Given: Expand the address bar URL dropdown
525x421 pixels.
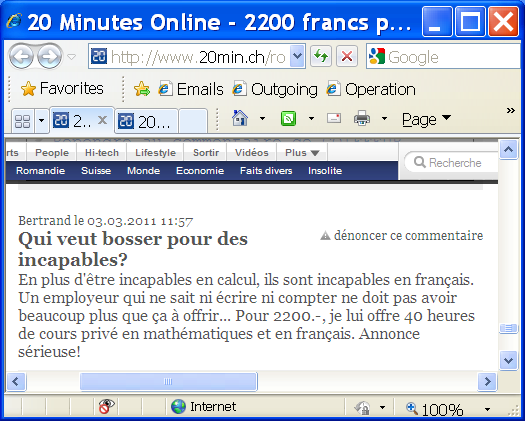Looking at the screenshot, I should (x=297, y=56).
